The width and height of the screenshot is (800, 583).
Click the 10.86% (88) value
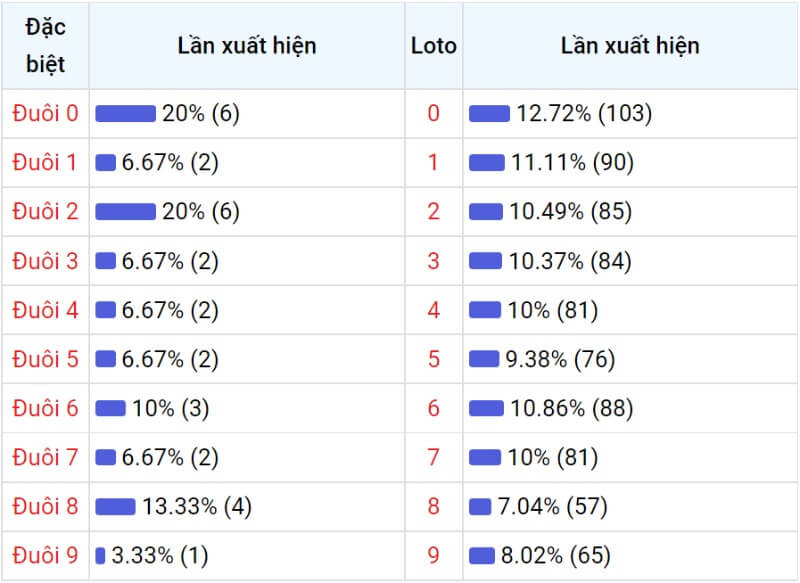[572, 408]
